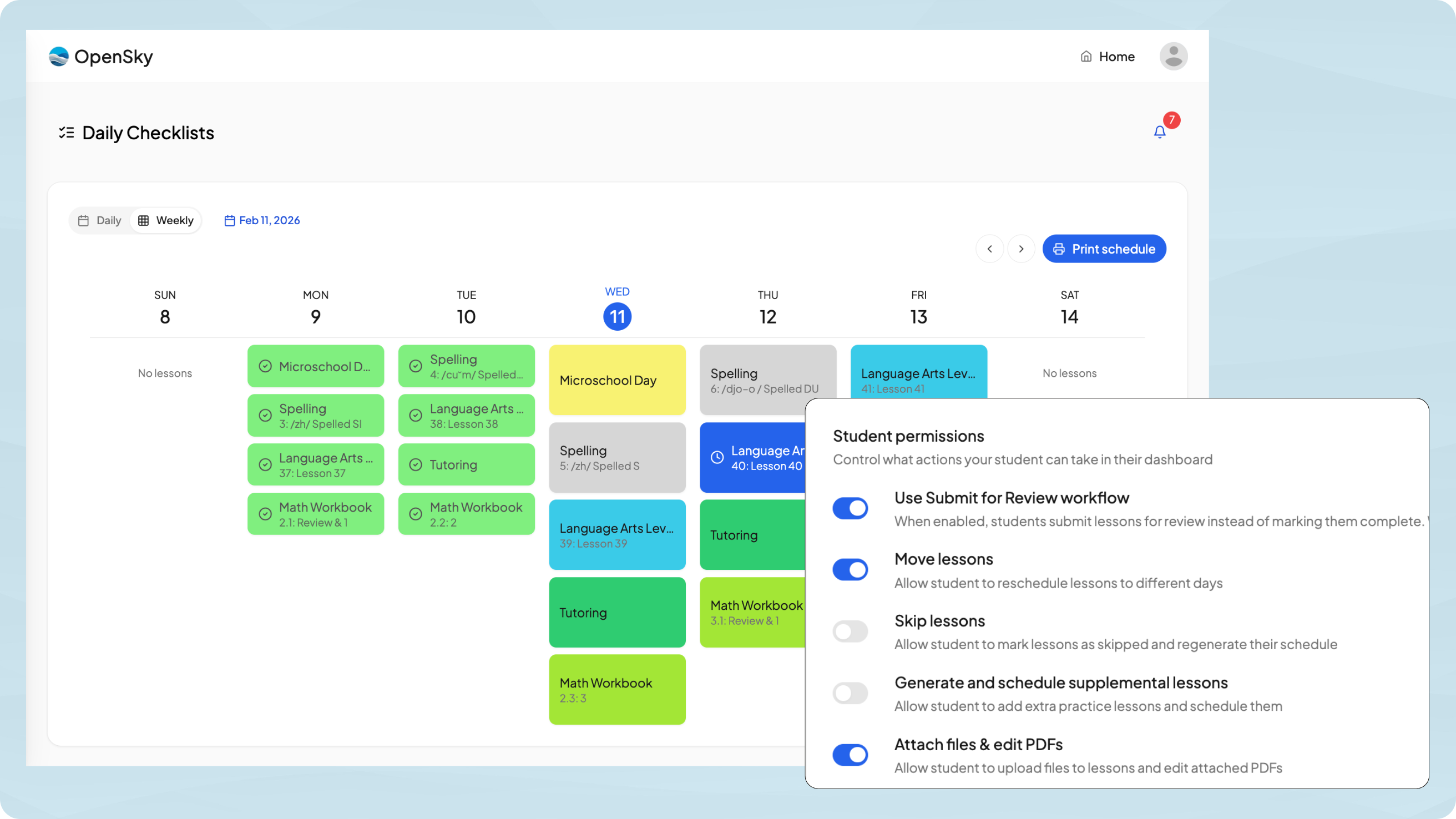Image resolution: width=1456 pixels, height=819 pixels.
Task: Click the grid icon on the Weekly tab
Action: point(144,220)
